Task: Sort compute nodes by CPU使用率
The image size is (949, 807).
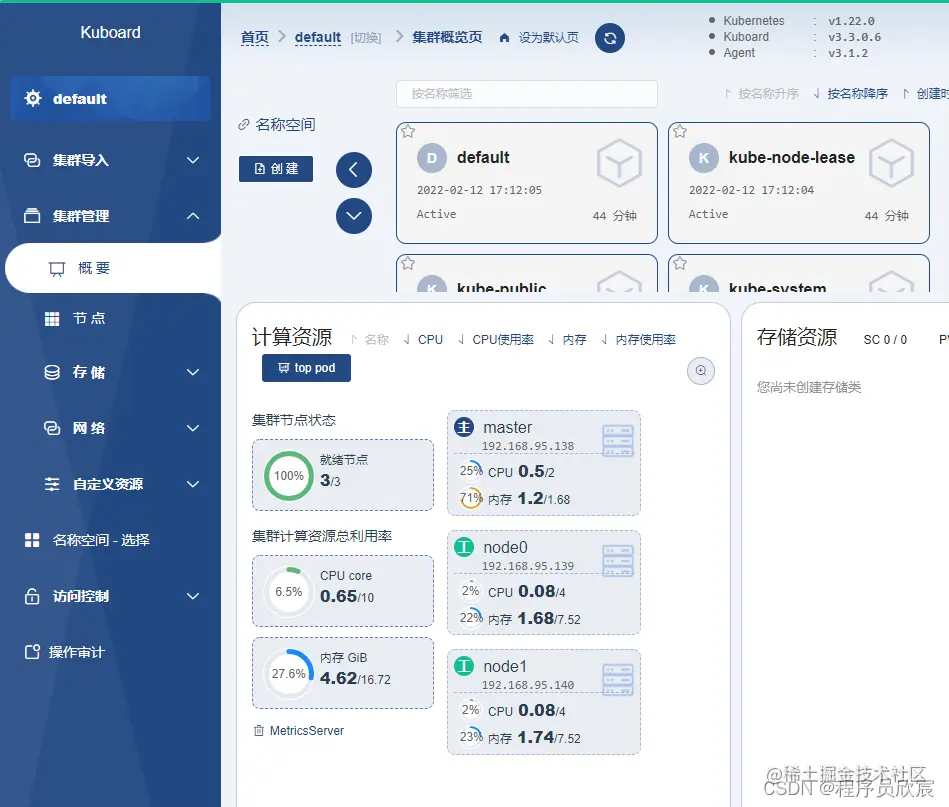Action: [496, 340]
